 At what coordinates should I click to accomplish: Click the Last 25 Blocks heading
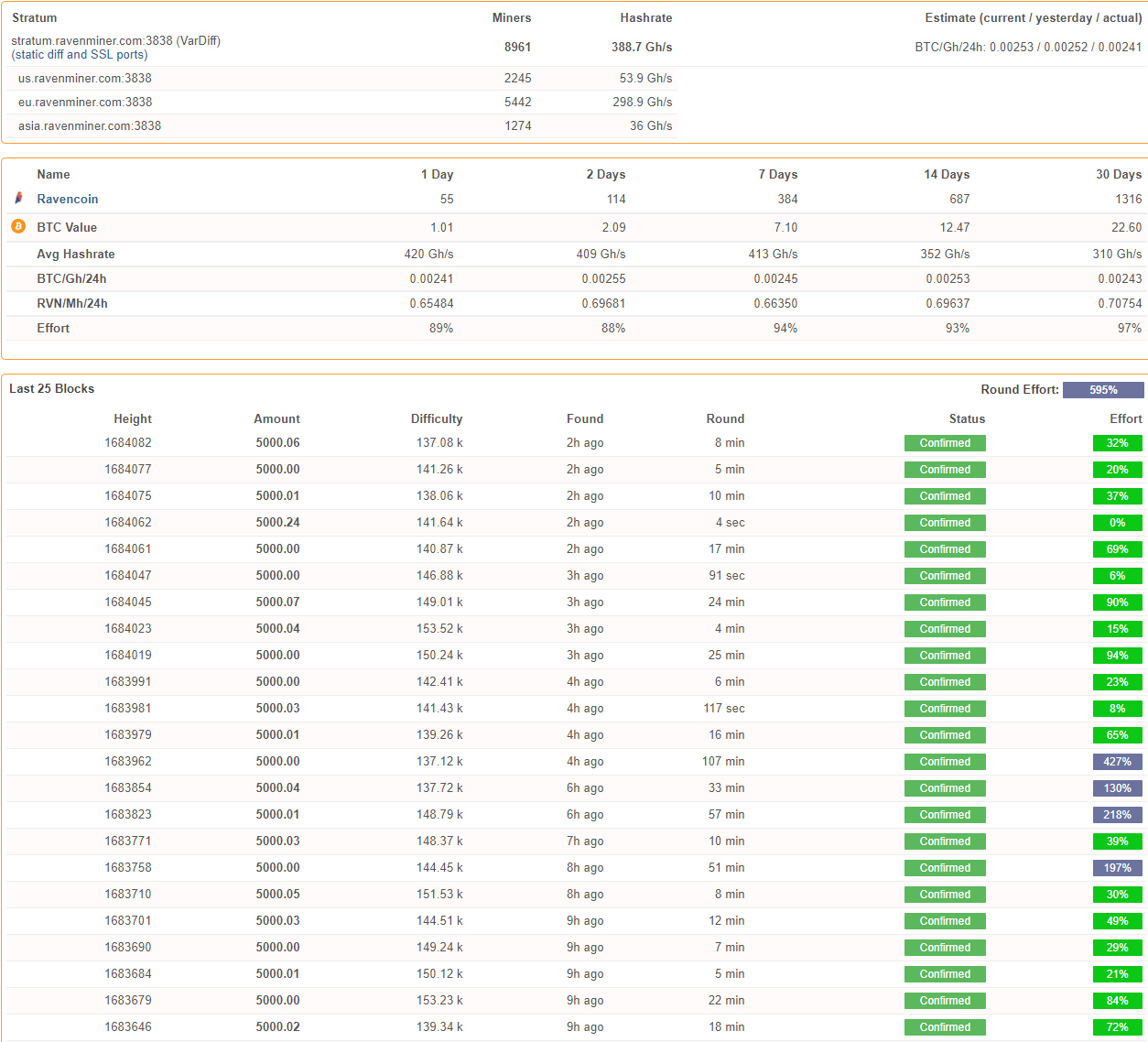click(51, 388)
